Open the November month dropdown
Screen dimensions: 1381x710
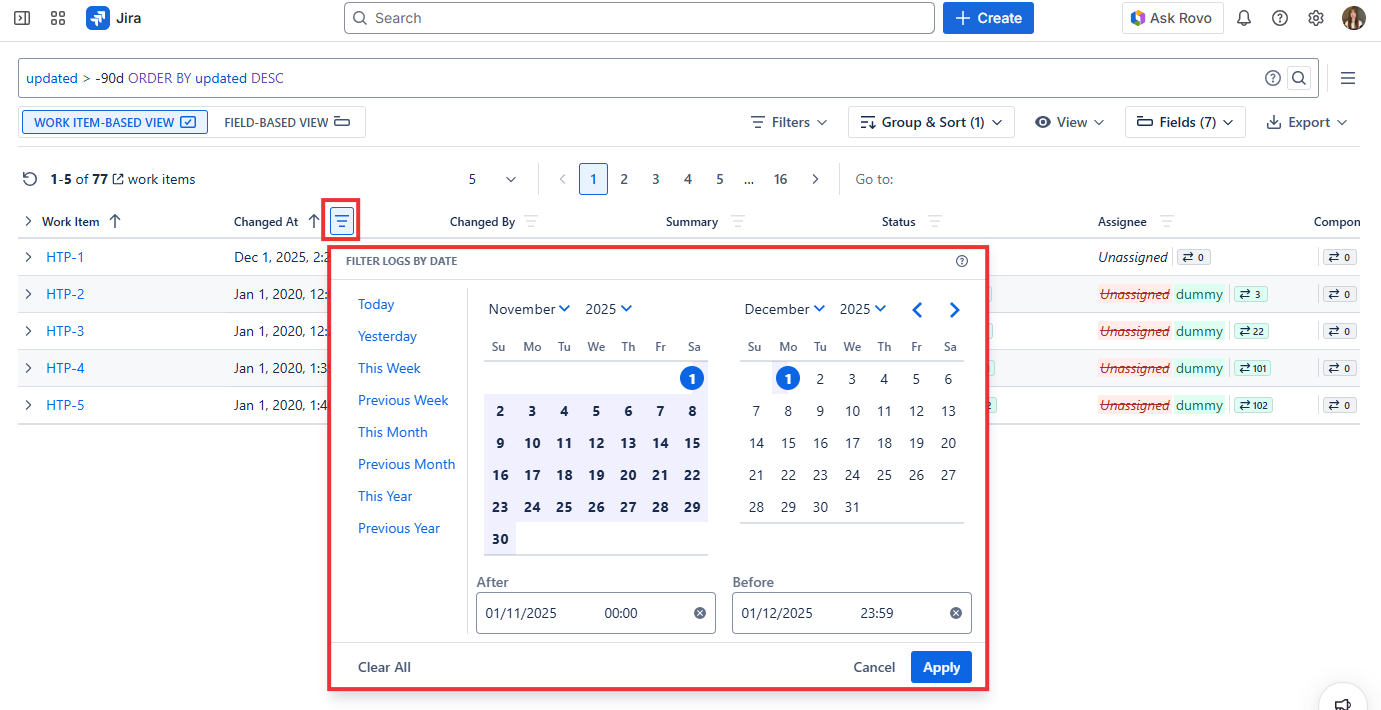[x=529, y=309]
